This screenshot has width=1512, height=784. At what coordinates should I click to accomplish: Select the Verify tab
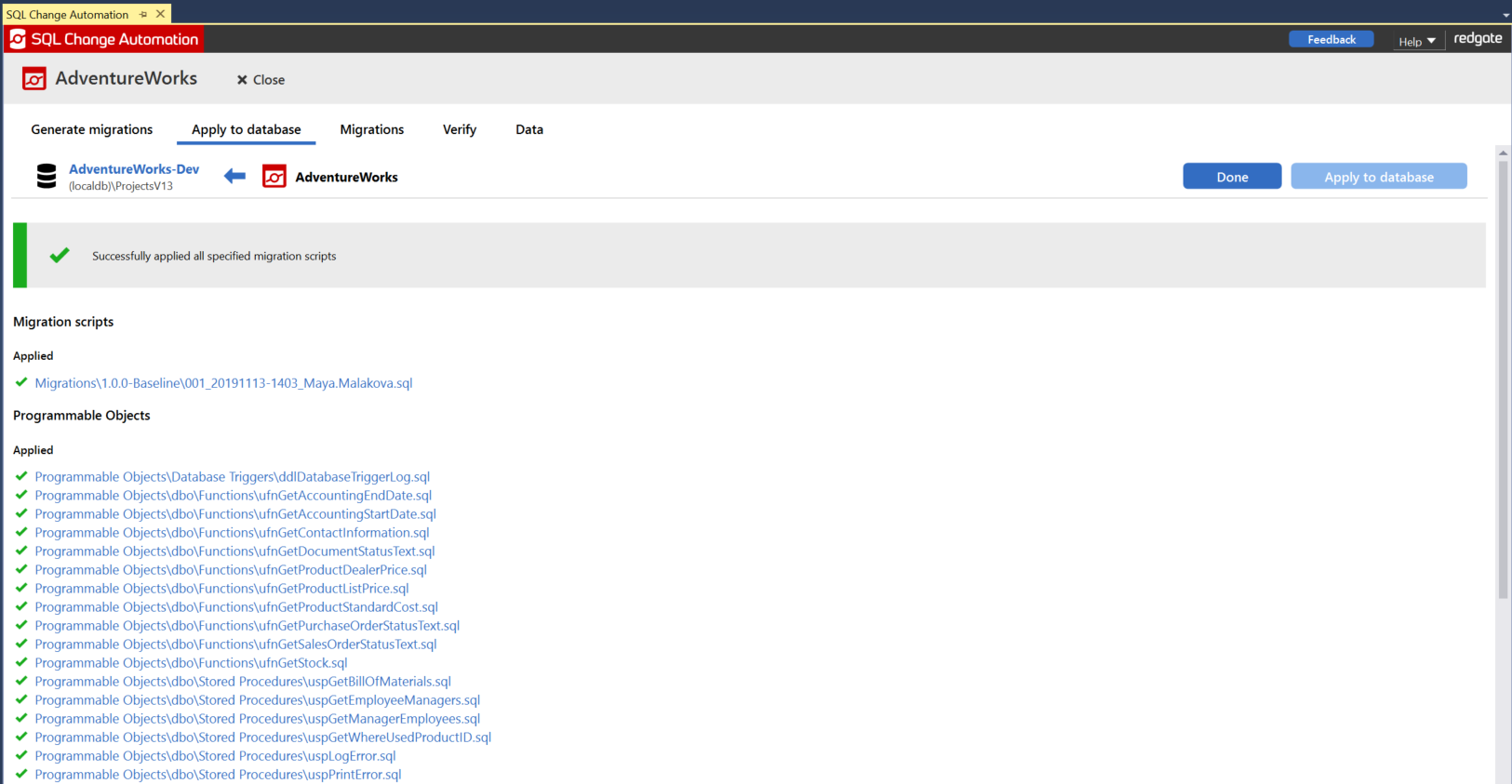click(x=460, y=129)
